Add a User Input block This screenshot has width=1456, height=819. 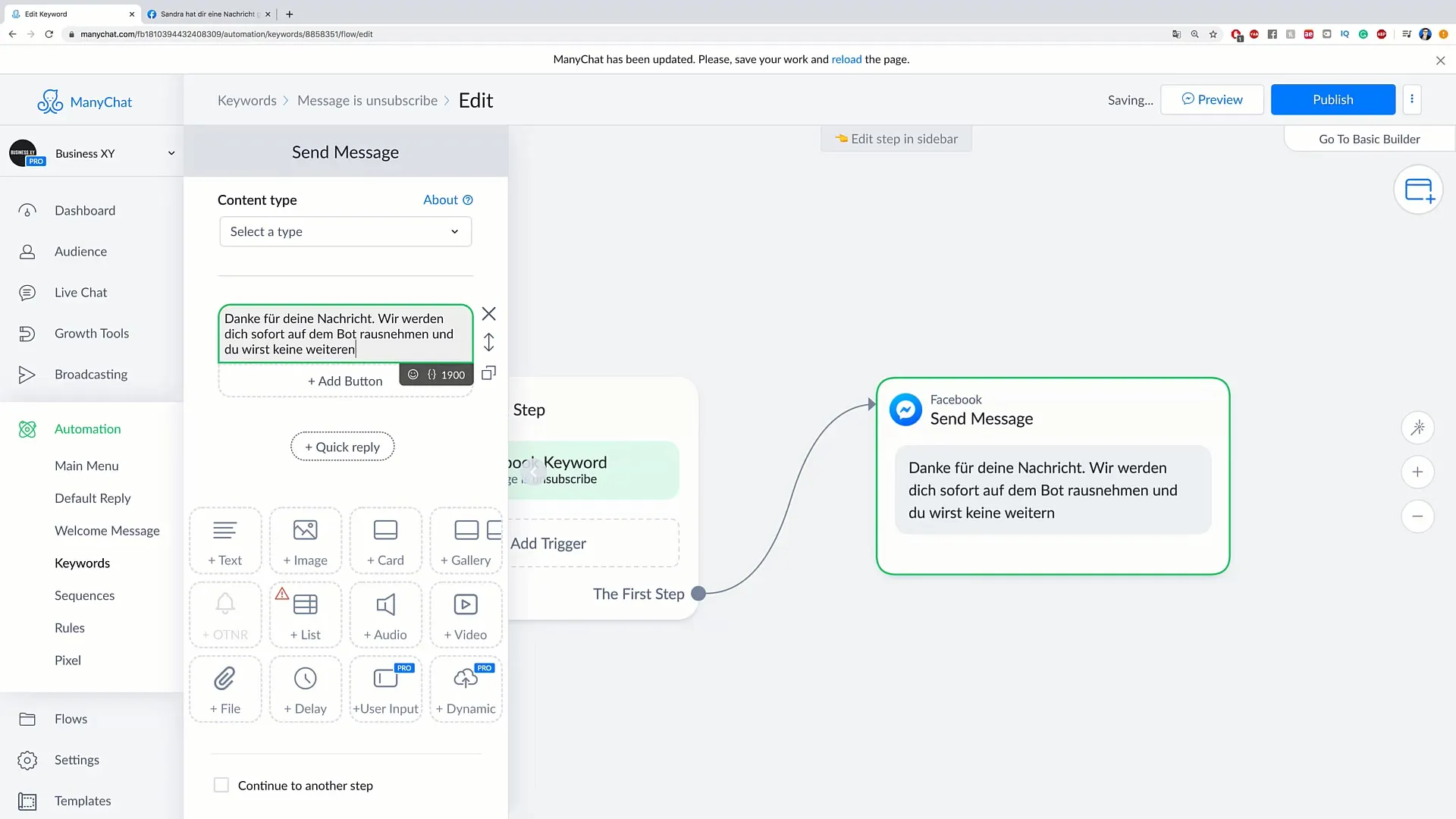tap(385, 689)
